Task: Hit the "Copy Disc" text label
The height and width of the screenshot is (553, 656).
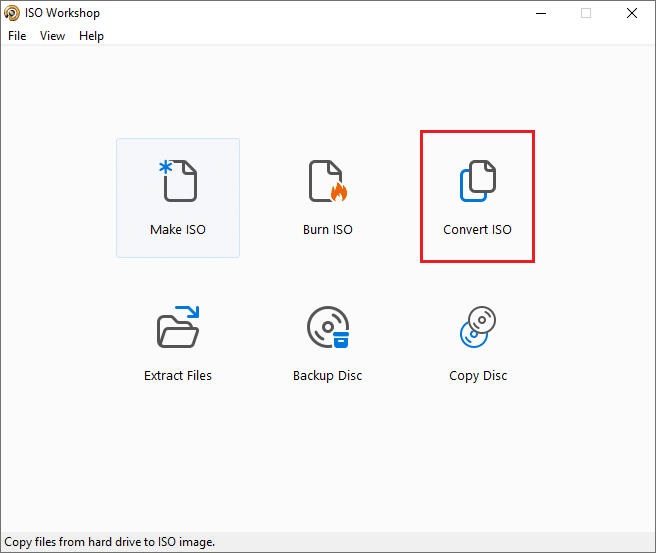Action: coord(477,376)
